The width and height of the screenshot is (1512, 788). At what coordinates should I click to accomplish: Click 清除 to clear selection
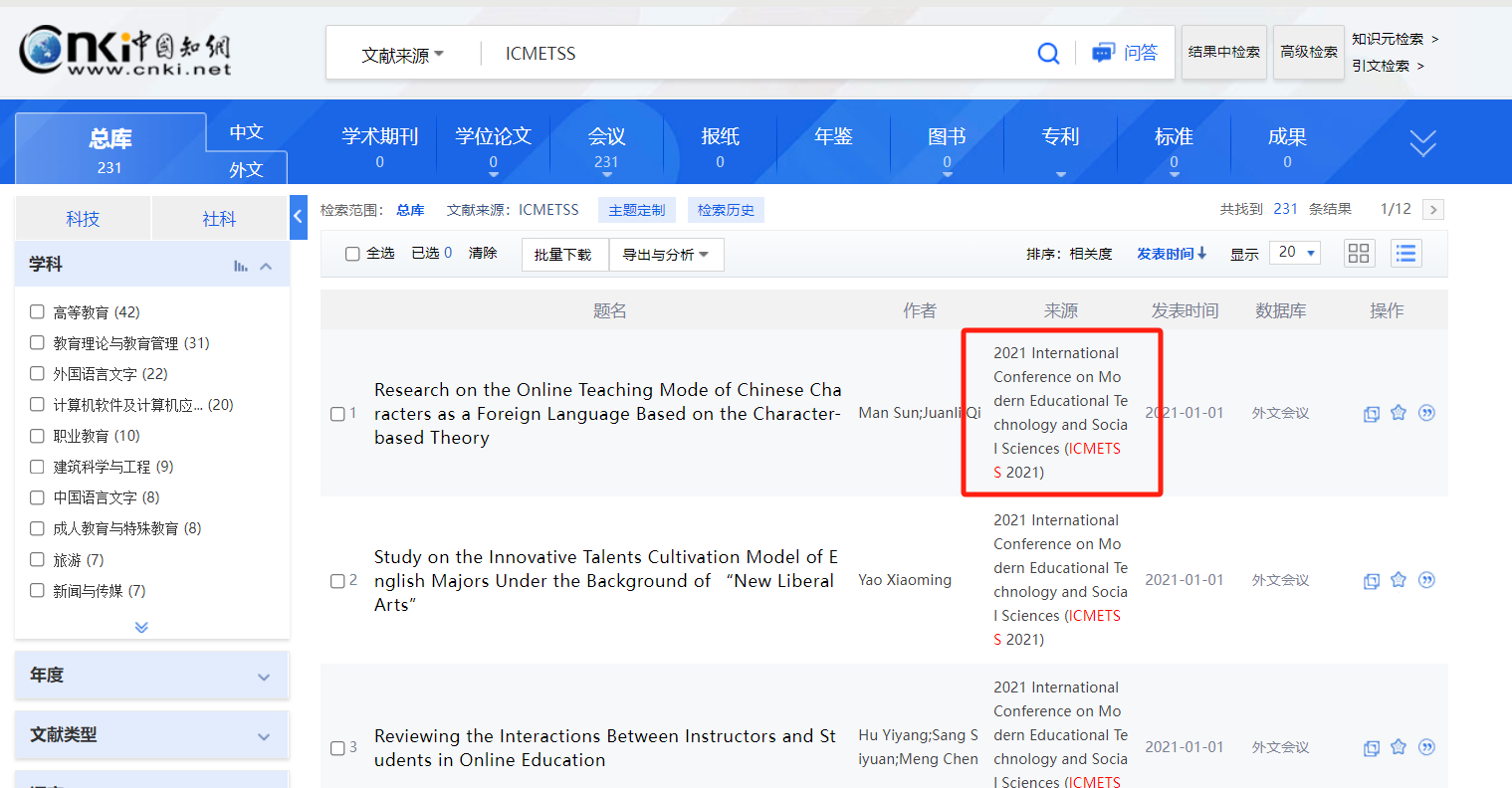pos(483,253)
